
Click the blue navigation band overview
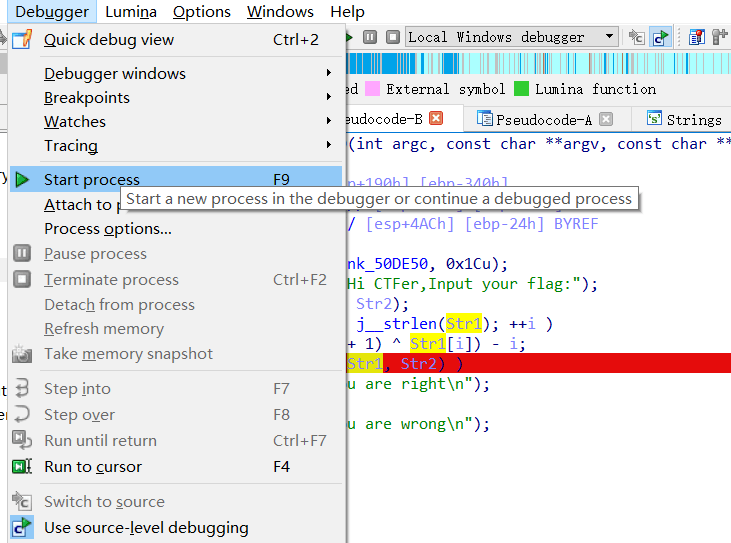540,64
